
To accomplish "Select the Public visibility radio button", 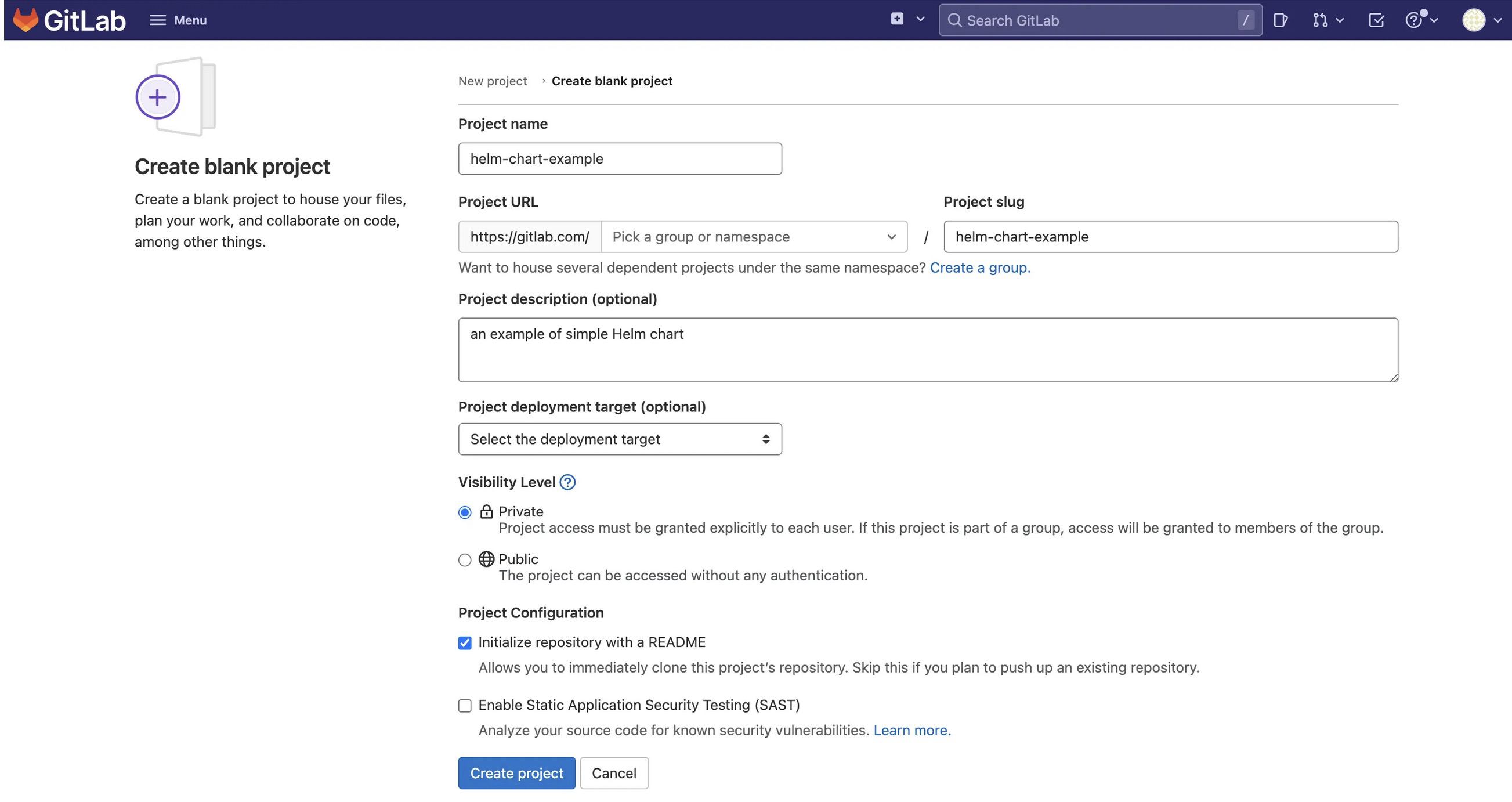I will point(465,560).
